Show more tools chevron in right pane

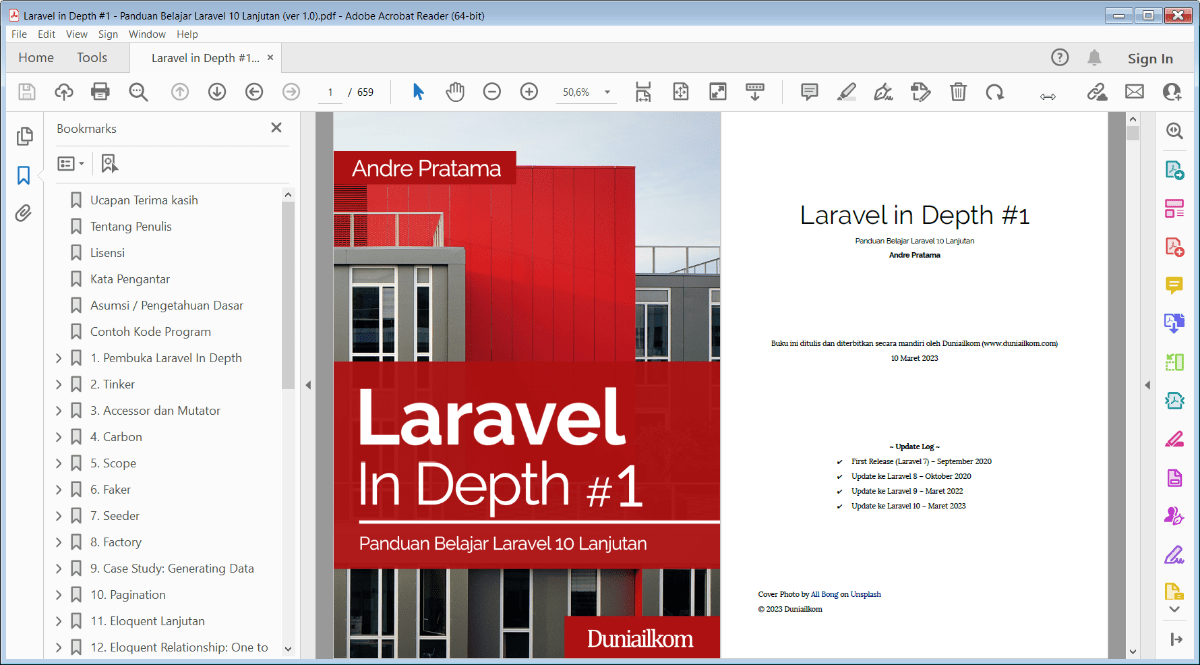point(1174,609)
